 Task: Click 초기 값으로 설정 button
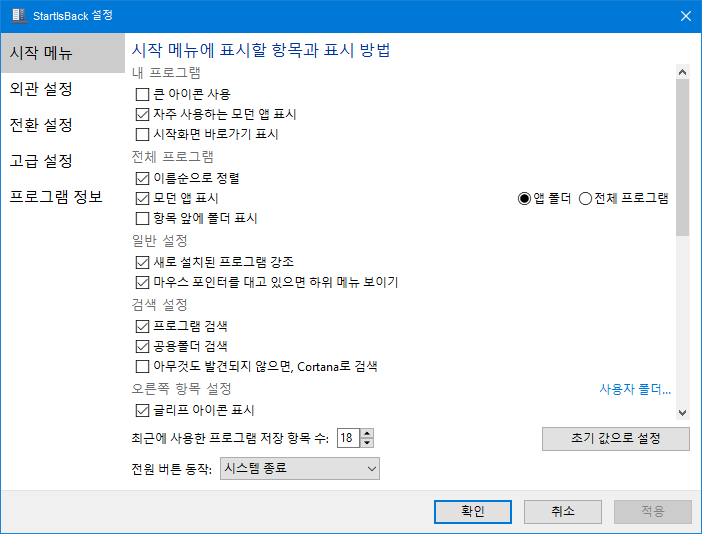616,439
